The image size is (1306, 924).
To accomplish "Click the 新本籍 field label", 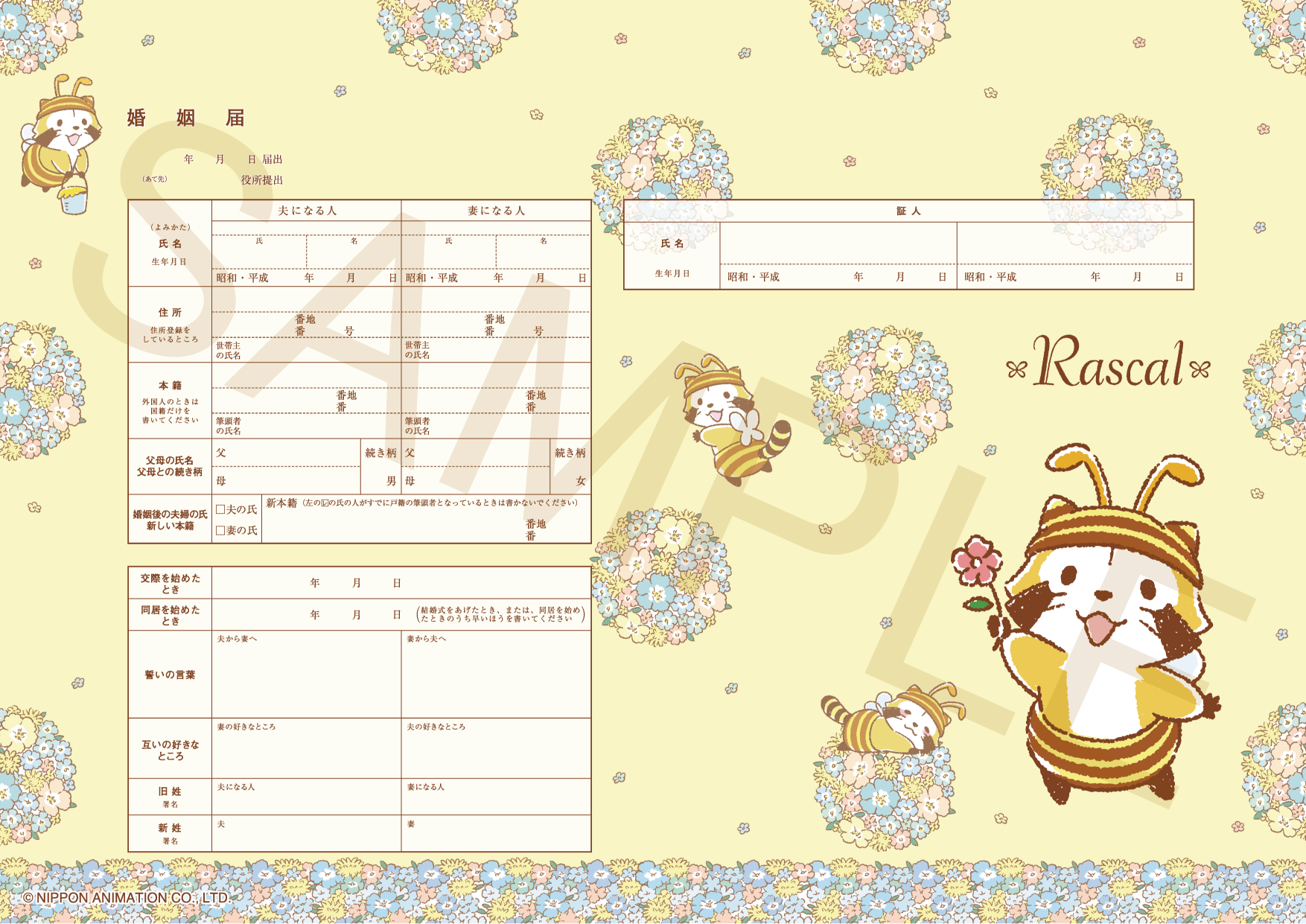I will [281, 503].
